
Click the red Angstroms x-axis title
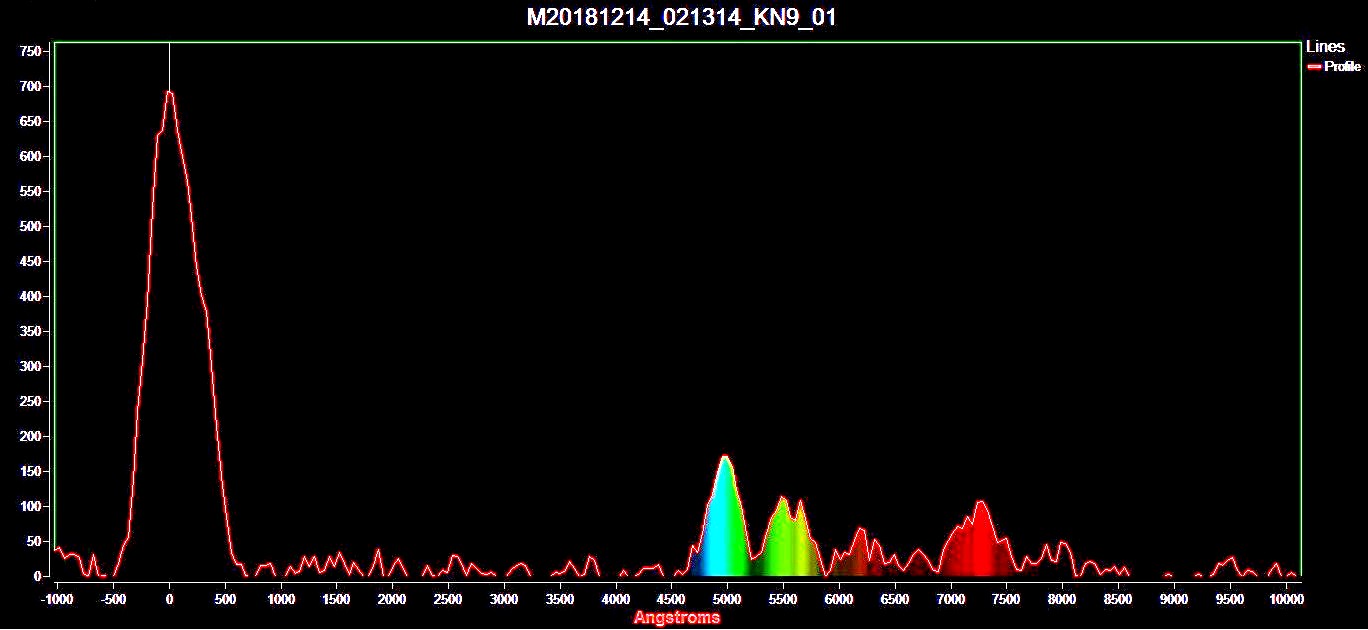coord(676,618)
